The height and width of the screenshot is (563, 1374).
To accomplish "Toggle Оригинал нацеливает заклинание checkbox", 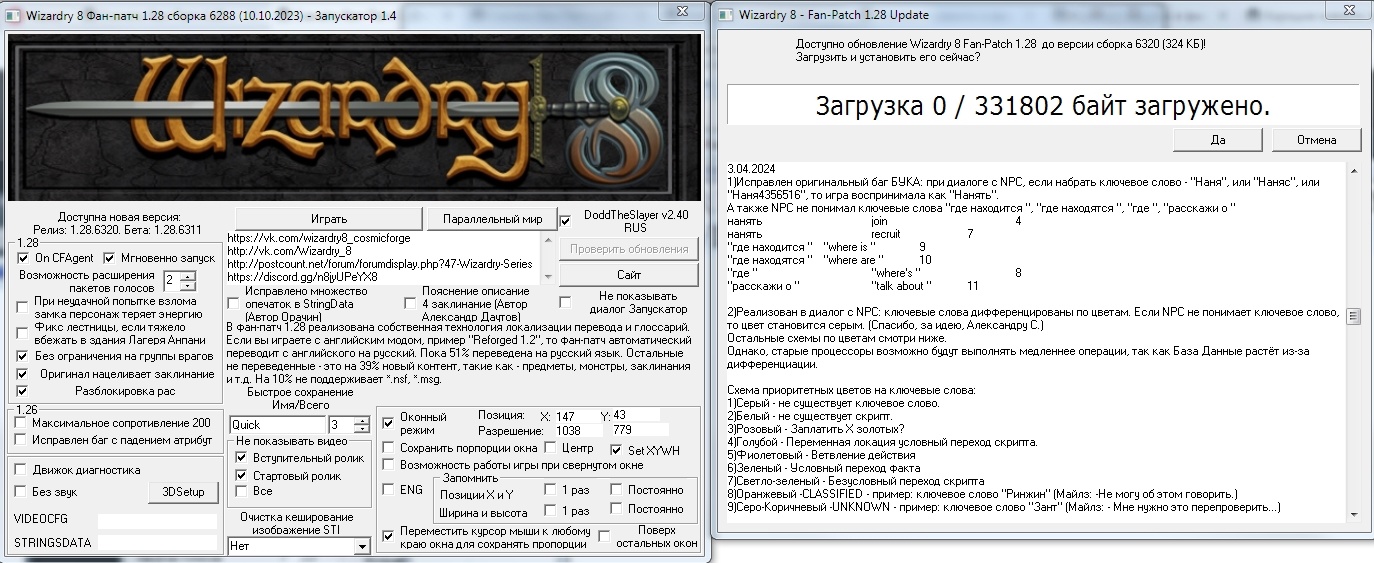I will pos(23,374).
